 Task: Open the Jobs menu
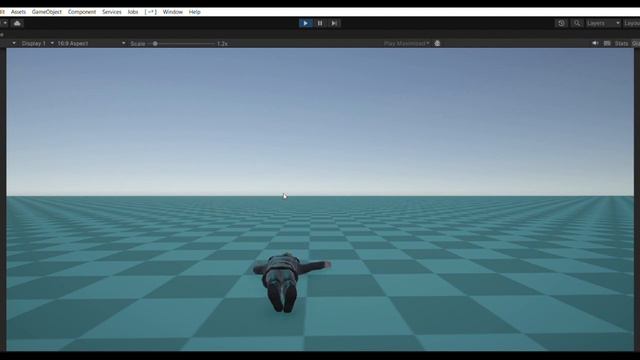tap(133, 12)
